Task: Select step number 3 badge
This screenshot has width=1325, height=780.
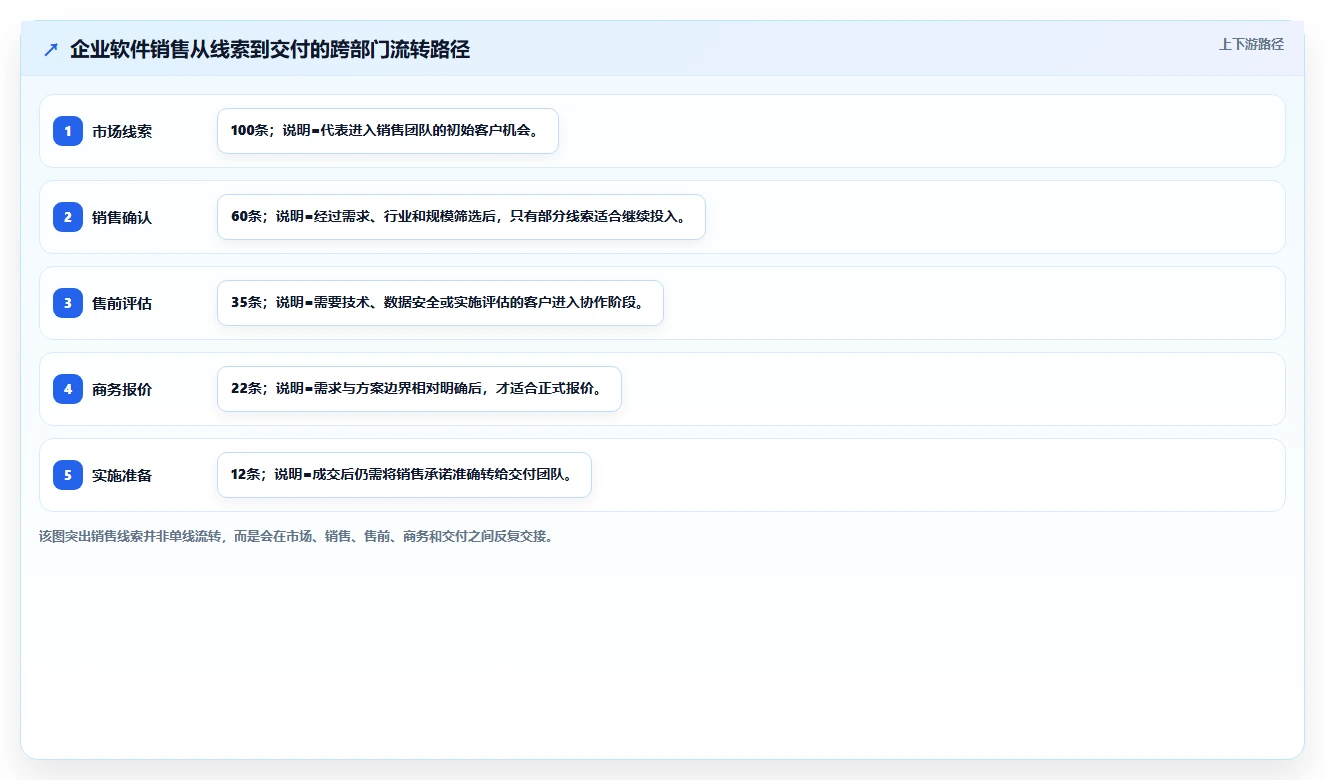Action: coord(68,303)
